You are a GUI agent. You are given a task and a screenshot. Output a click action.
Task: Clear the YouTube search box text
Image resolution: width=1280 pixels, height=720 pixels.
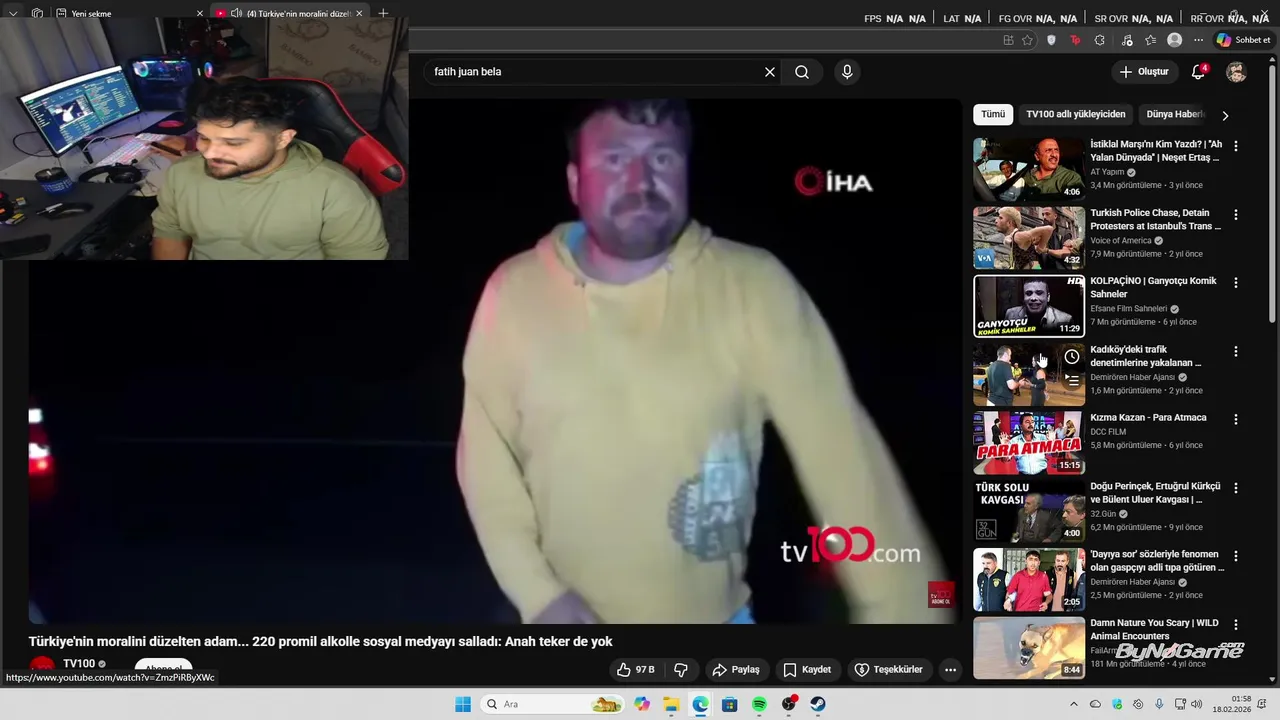click(x=770, y=72)
